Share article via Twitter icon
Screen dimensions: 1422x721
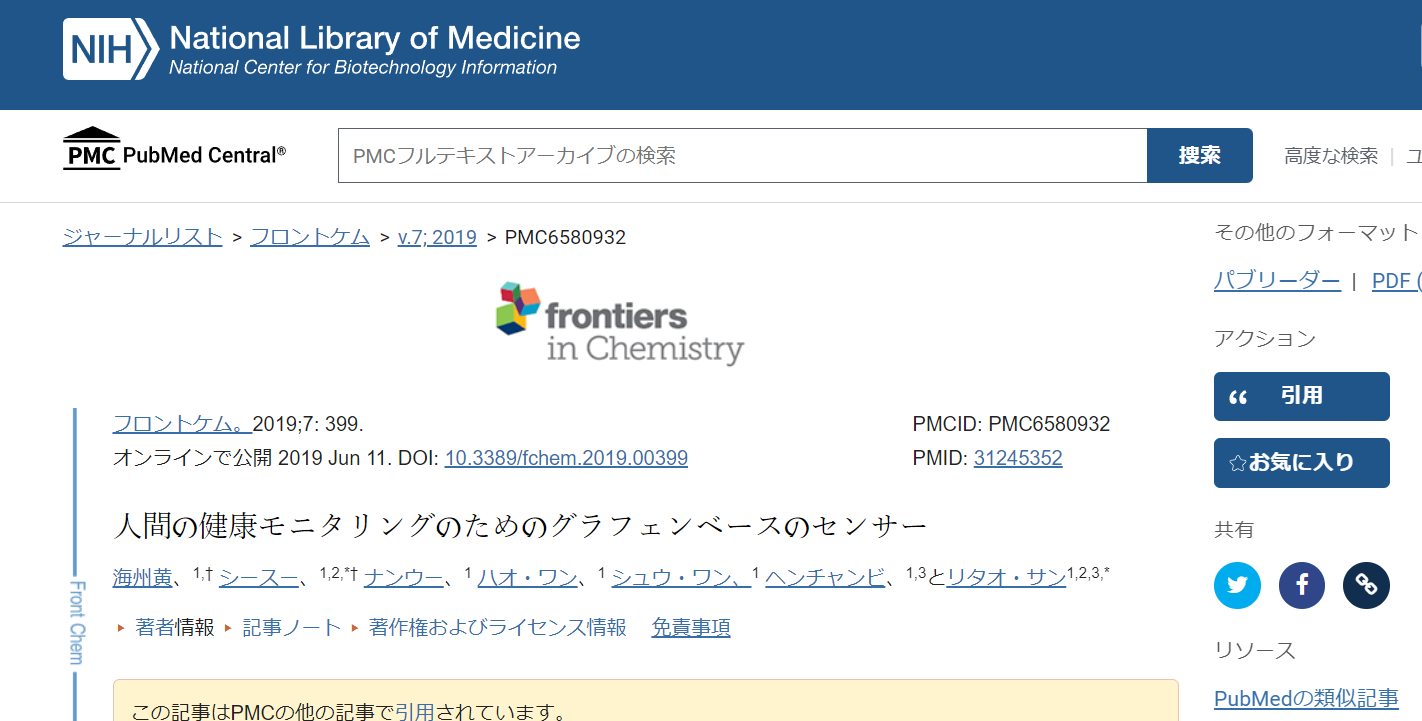click(x=1237, y=585)
